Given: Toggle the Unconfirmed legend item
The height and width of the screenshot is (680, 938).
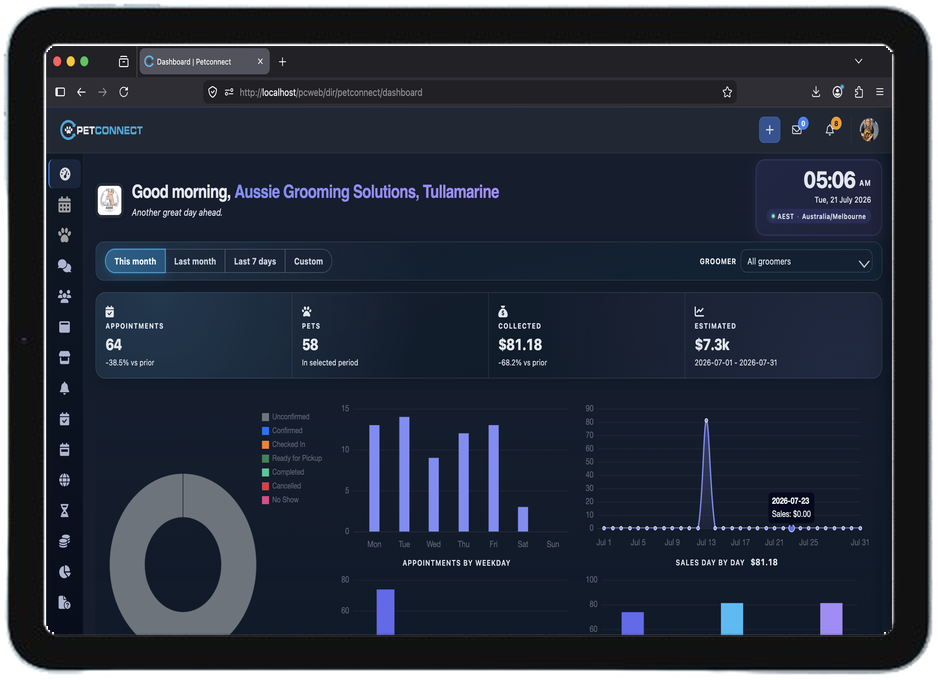Looking at the screenshot, I should (285, 417).
